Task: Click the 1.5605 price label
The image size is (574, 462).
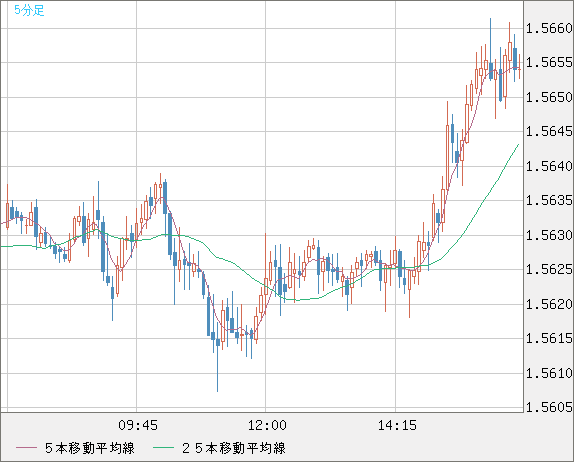Action: point(549,407)
